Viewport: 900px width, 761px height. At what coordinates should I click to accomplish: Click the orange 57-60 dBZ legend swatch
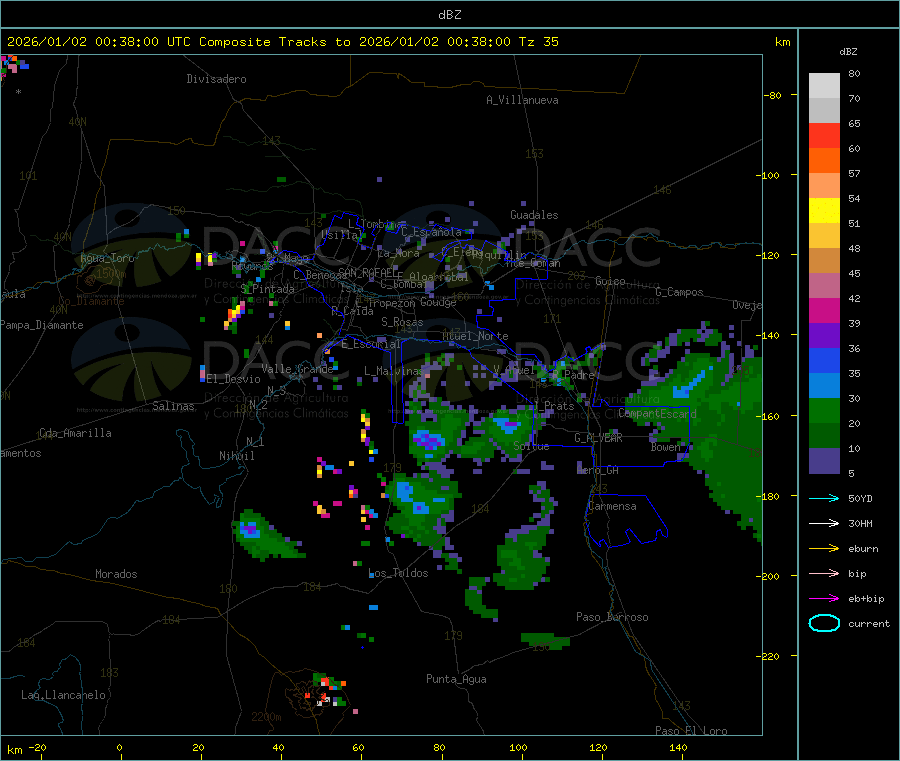point(824,161)
